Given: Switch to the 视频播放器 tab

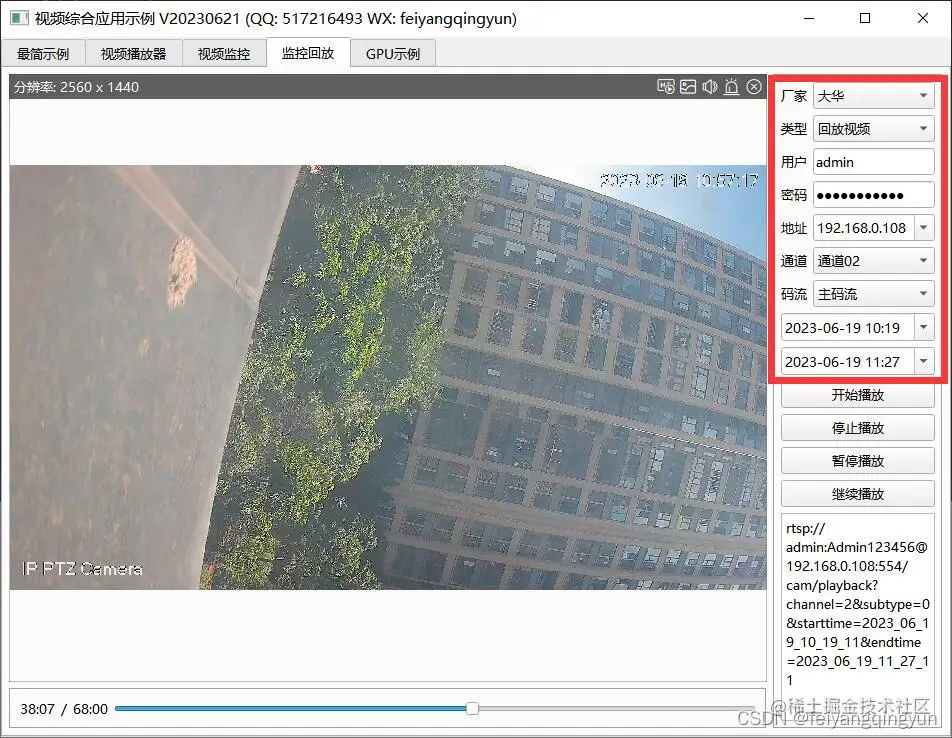Looking at the screenshot, I should coord(134,54).
